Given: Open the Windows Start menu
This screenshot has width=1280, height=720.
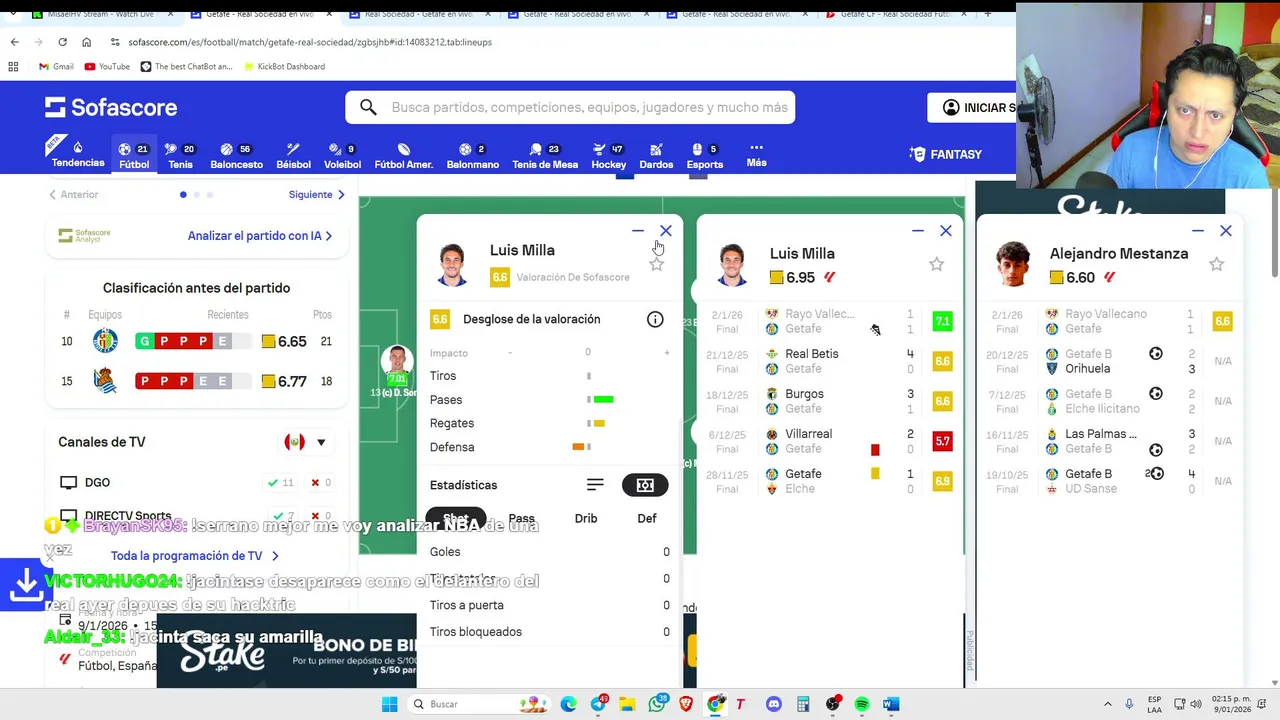Looking at the screenshot, I should [390, 704].
